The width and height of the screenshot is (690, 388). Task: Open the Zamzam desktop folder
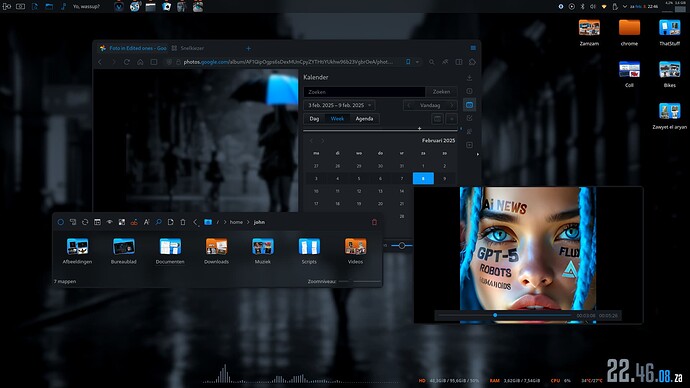tap(589, 32)
